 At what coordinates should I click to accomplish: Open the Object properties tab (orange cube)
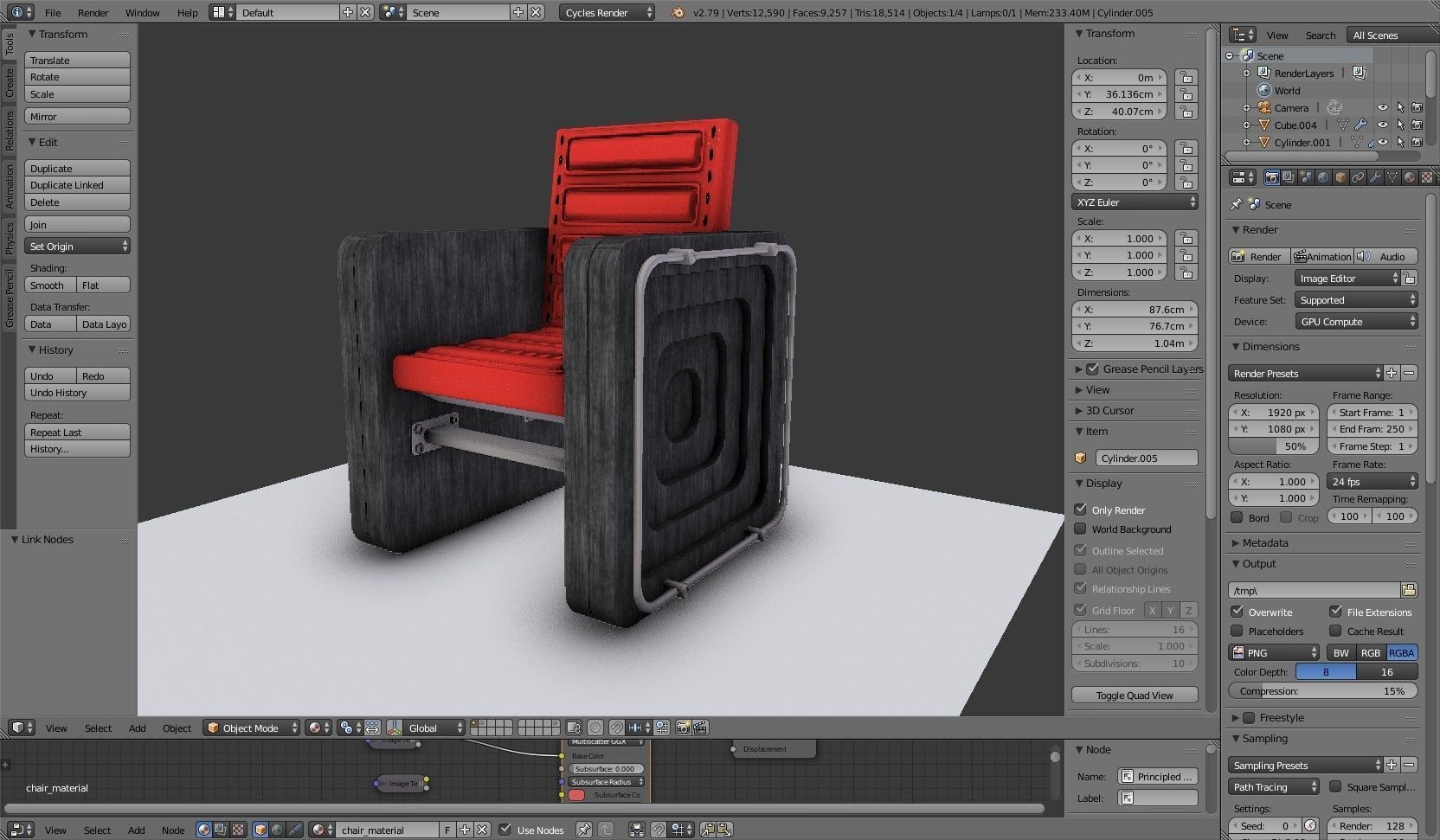pos(1340,177)
